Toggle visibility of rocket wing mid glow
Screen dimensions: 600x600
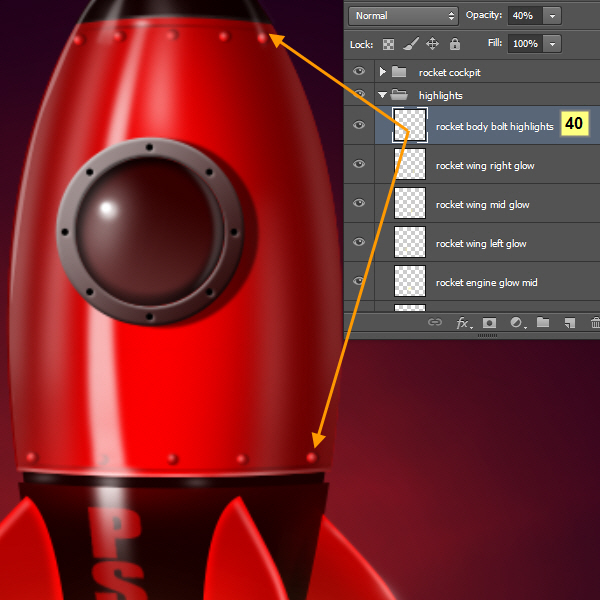[x=359, y=204]
